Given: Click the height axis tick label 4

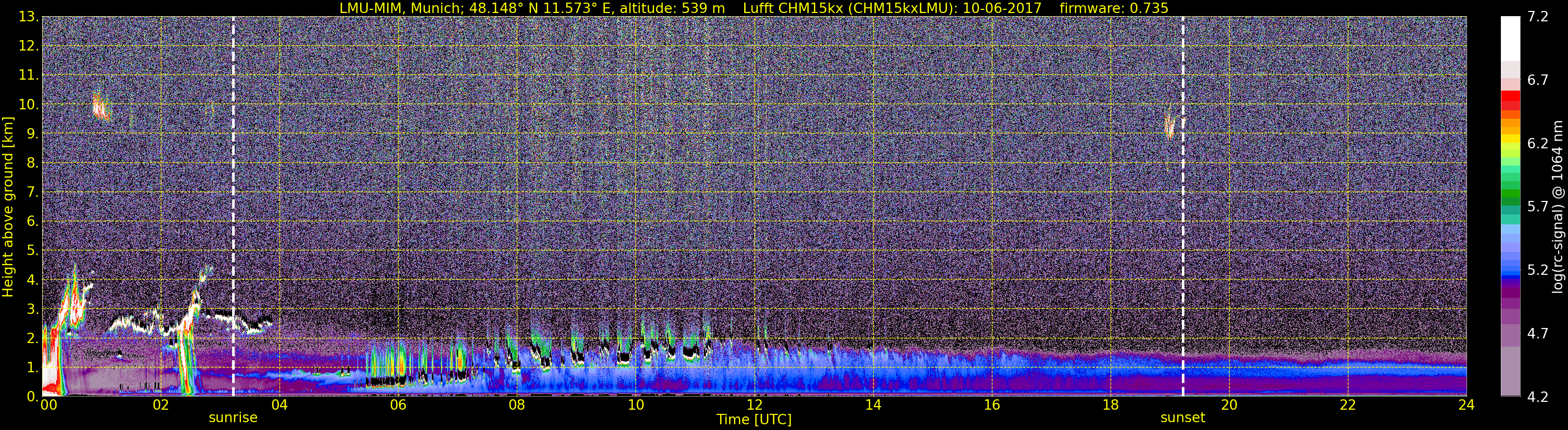Looking at the screenshot, I should 32,280.
